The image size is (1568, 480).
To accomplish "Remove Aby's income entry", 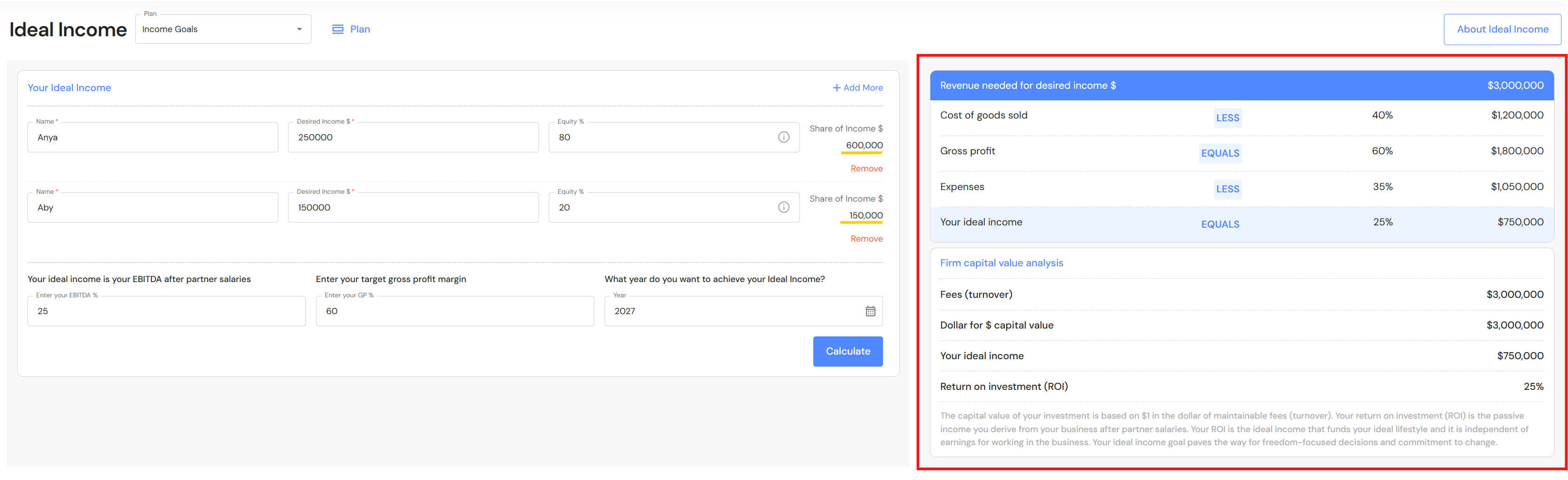I will pyautogui.click(x=866, y=239).
